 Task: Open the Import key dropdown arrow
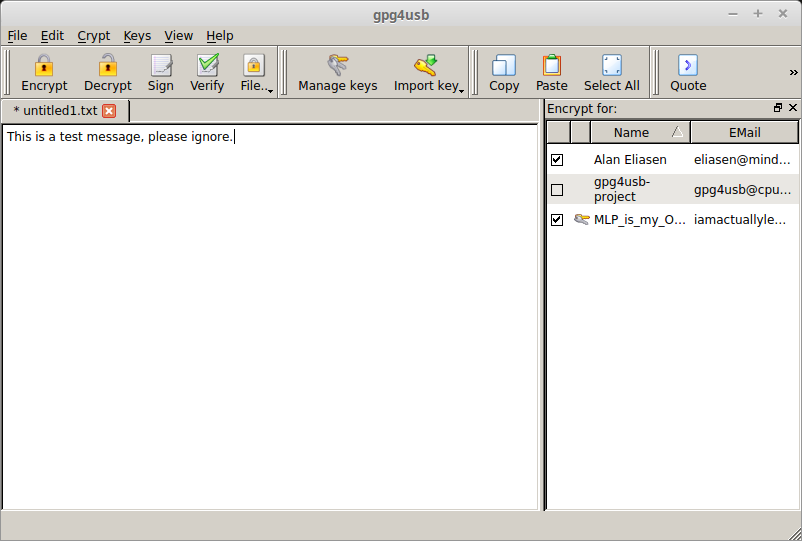[461, 91]
